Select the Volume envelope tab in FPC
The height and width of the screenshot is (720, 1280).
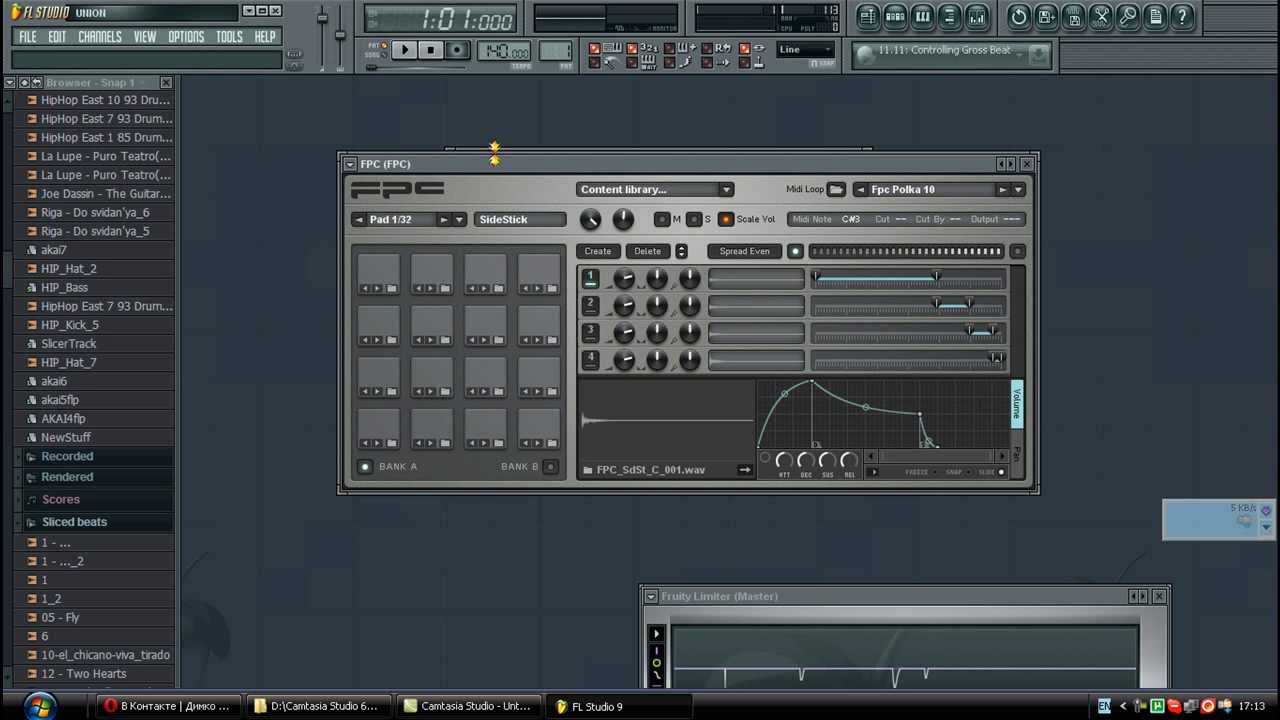pos(1017,405)
